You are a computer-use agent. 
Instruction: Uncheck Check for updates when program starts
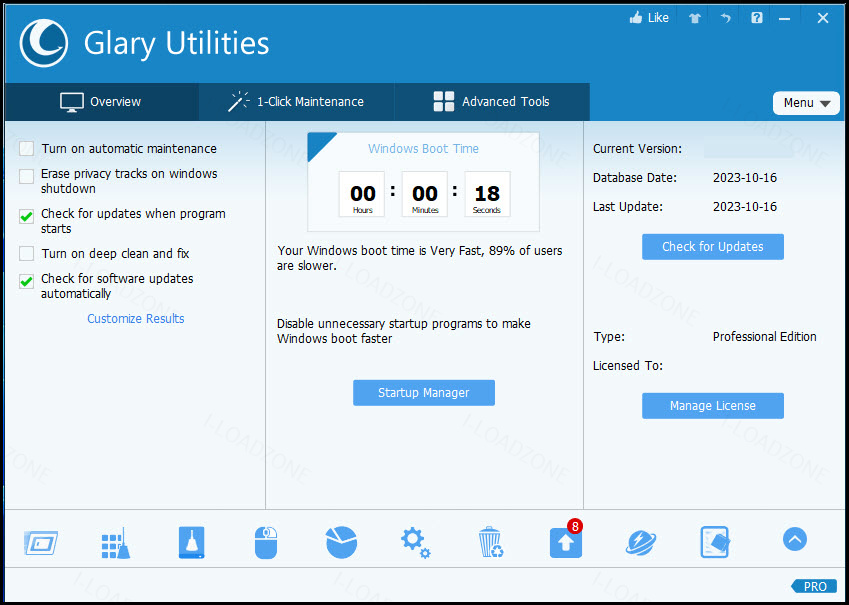click(27, 217)
